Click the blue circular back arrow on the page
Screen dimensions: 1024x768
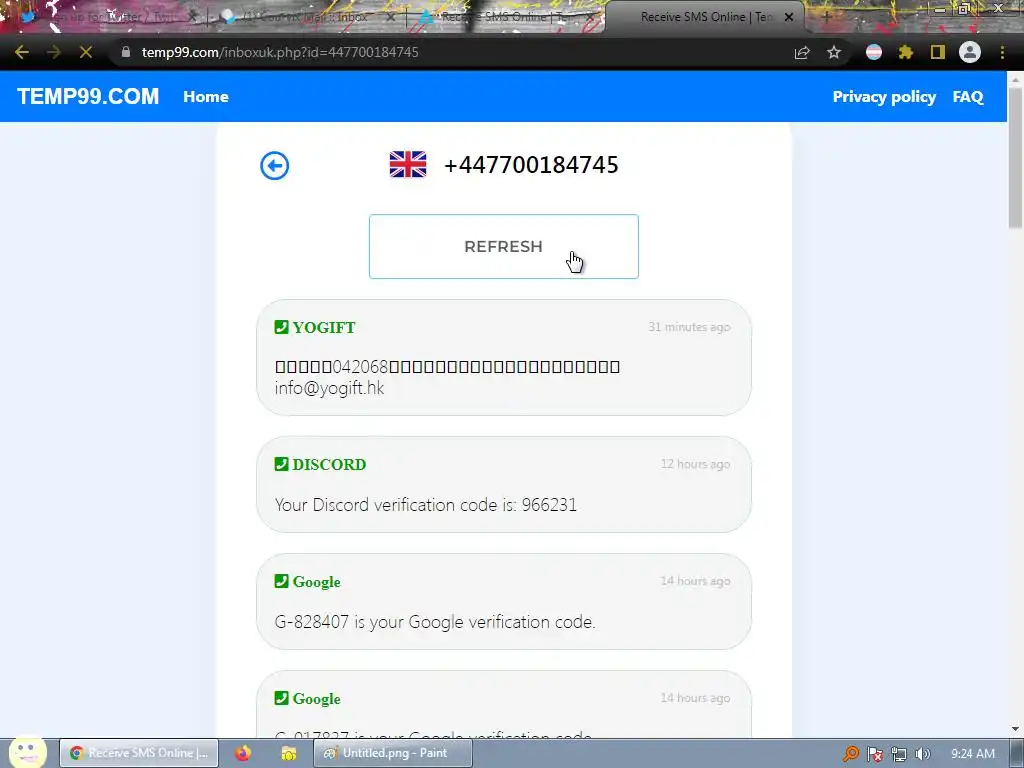pyautogui.click(x=274, y=165)
